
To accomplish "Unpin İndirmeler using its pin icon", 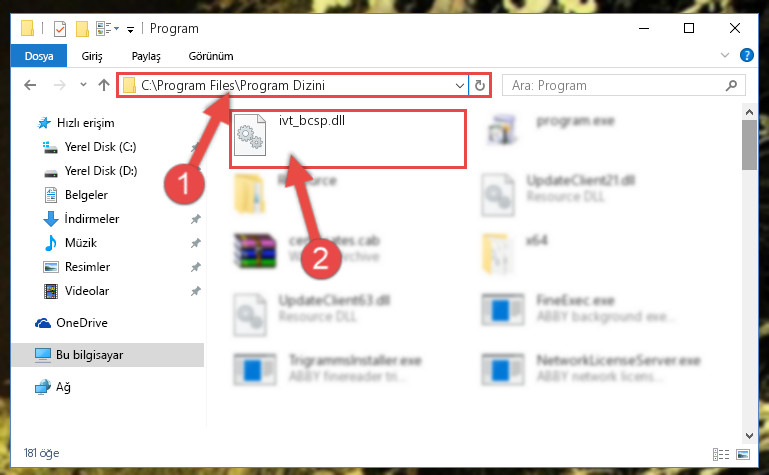I will click(196, 219).
